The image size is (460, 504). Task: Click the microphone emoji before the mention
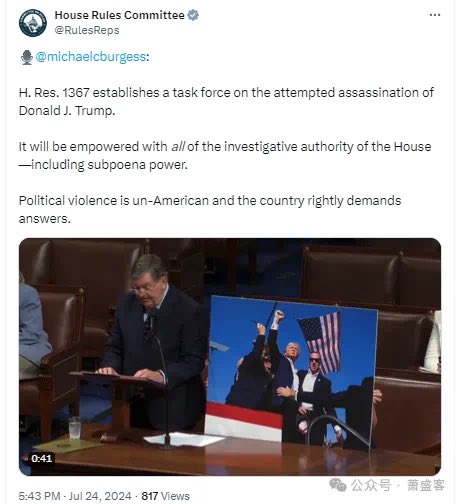[x=27, y=57]
